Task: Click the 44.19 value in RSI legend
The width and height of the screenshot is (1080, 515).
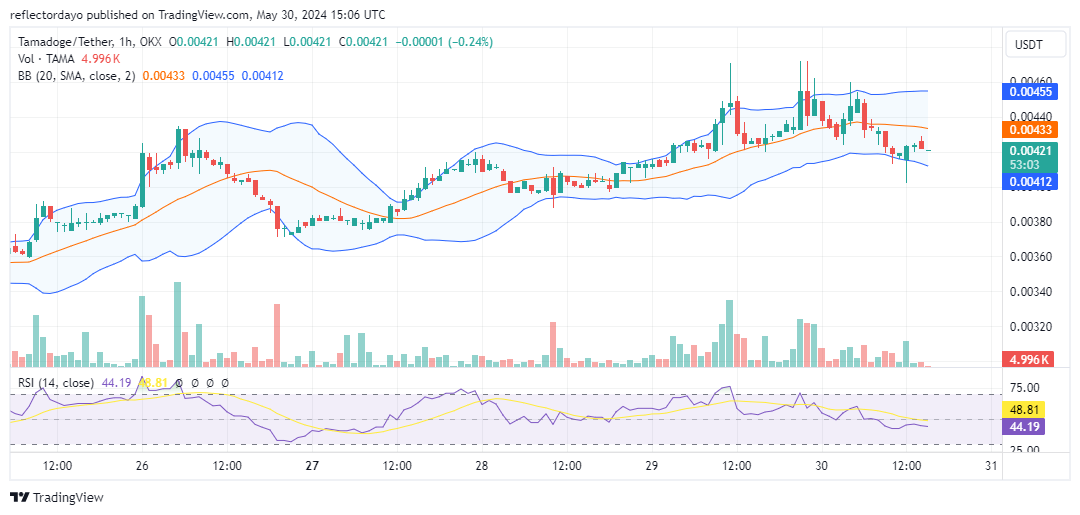Action: (x=116, y=383)
